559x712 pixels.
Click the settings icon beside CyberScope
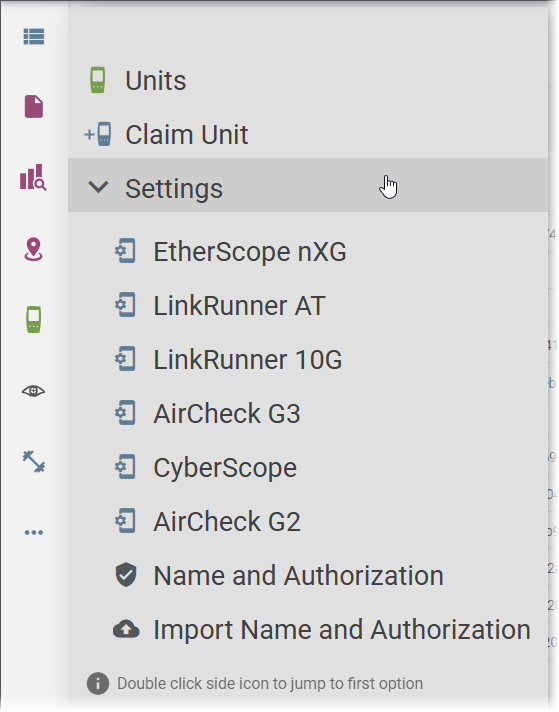[125, 467]
